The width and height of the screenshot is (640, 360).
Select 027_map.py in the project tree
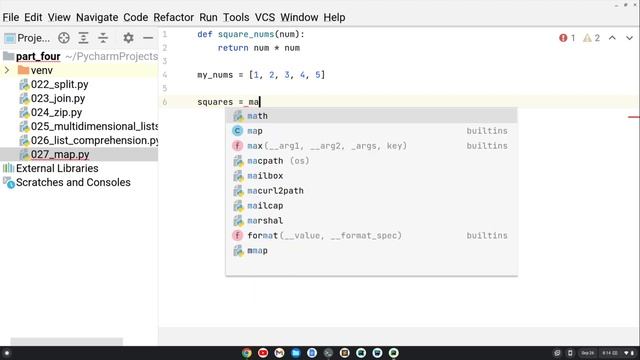coord(60,154)
